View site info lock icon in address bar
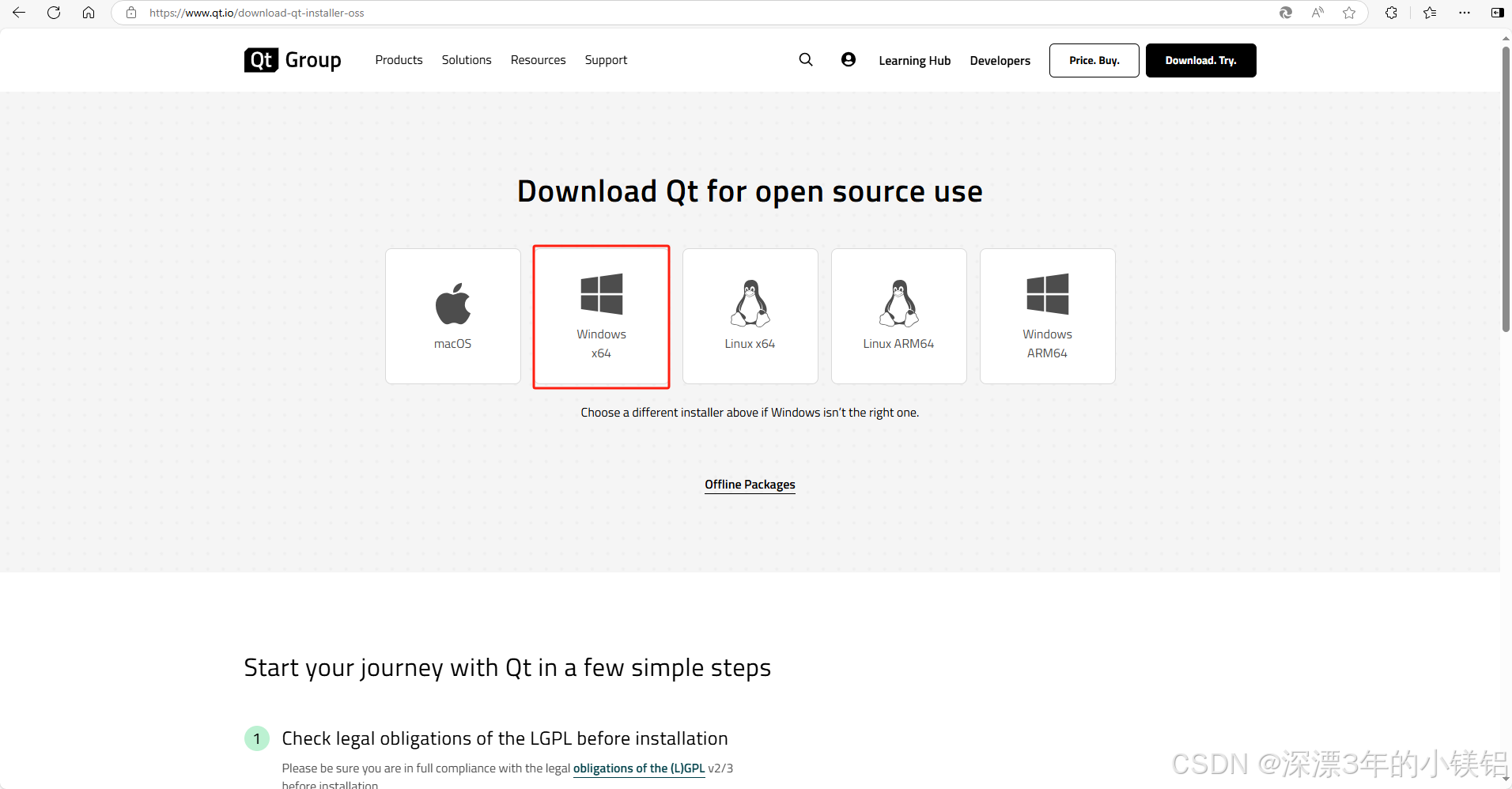The width and height of the screenshot is (1512, 789). (131, 13)
